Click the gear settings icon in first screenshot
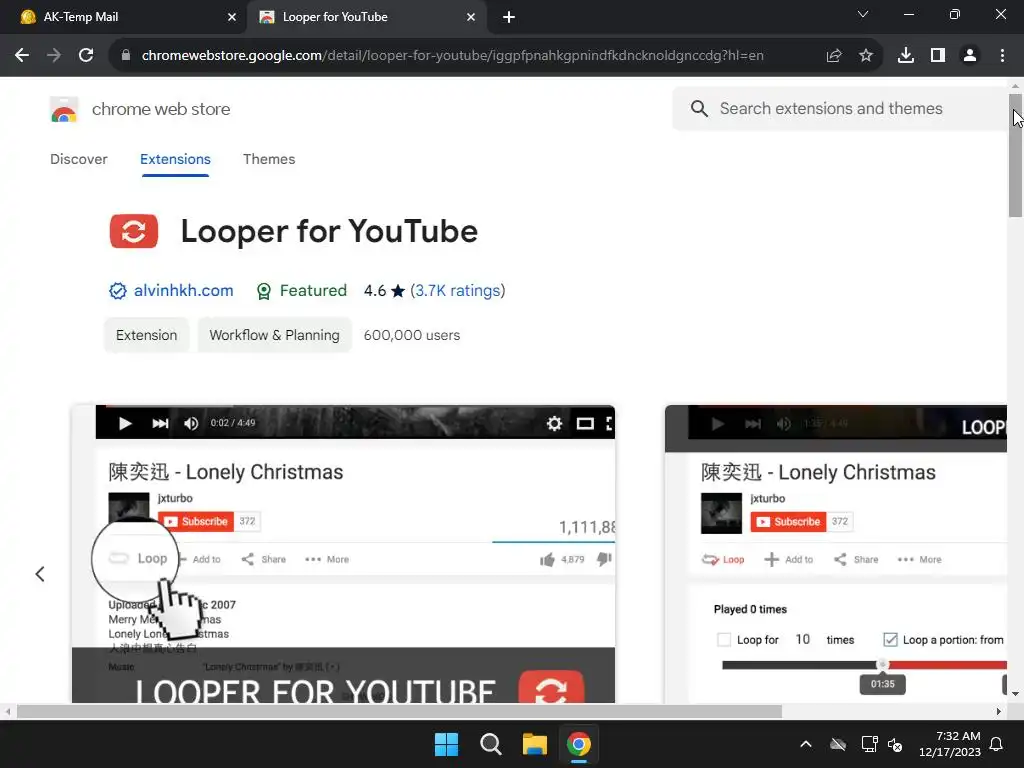The image size is (1024, 768). 554,424
